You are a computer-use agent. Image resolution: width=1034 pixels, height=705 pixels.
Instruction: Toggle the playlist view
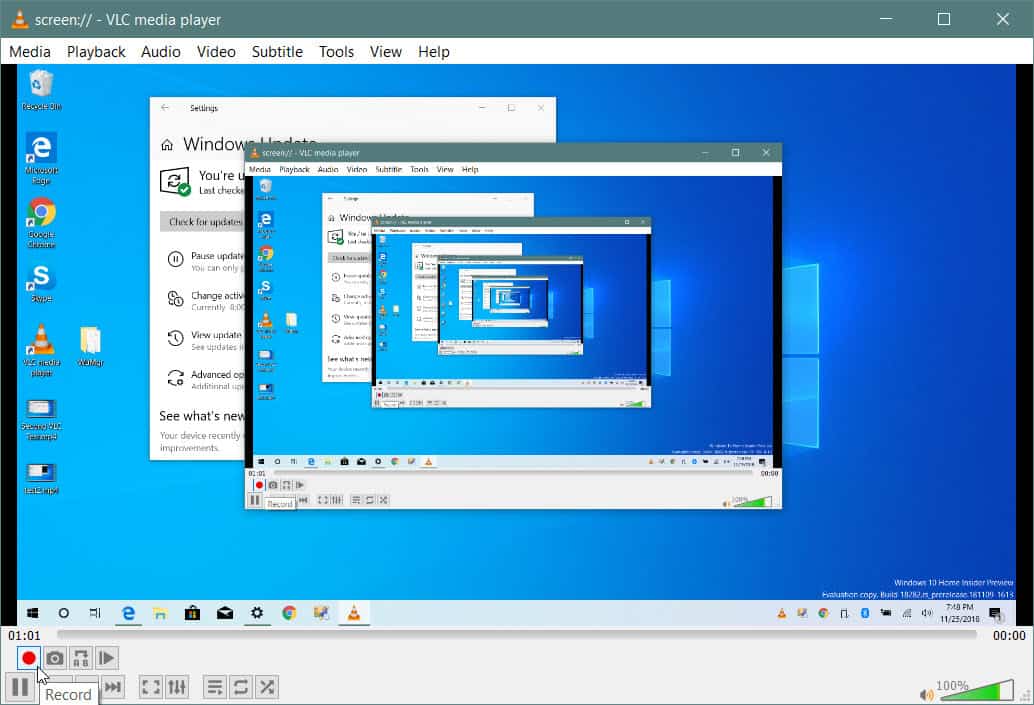214,687
